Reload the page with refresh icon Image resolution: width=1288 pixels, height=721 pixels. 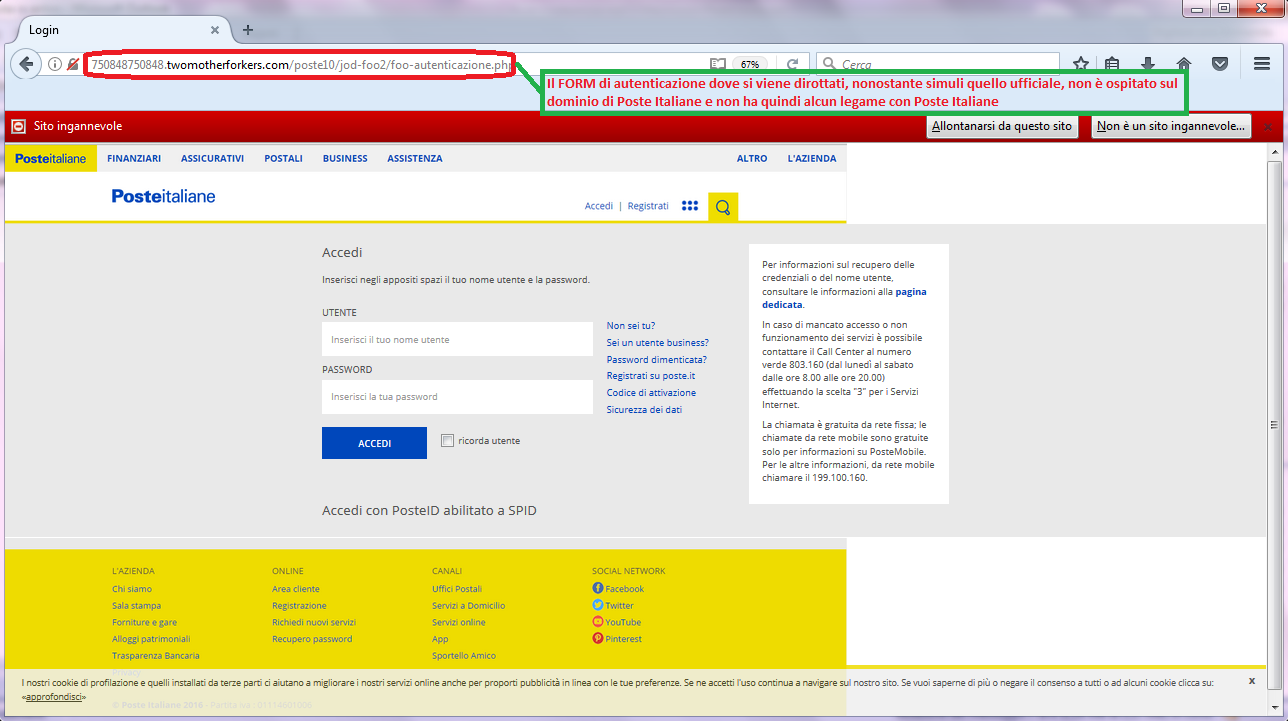[x=792, y=64]
